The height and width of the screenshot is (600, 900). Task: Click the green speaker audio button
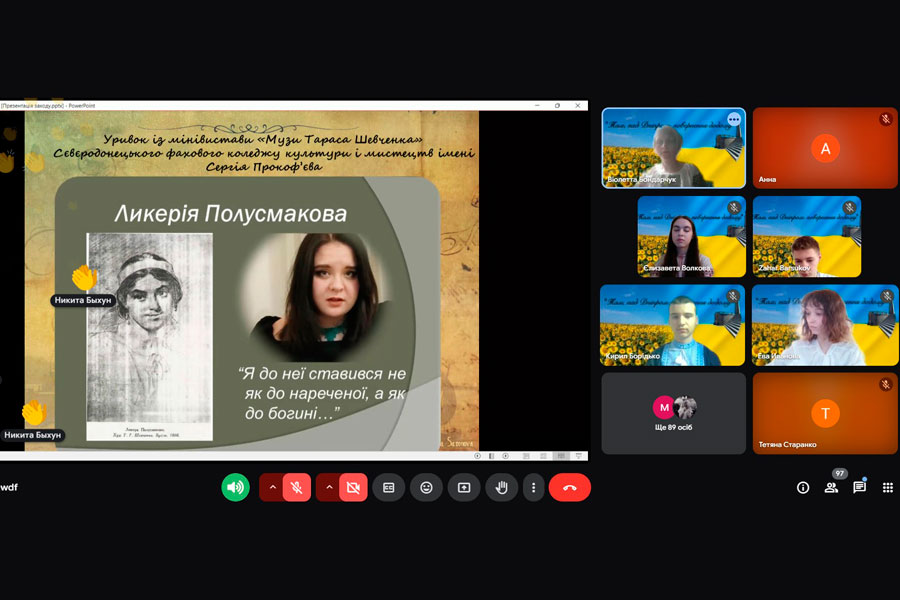235,487
